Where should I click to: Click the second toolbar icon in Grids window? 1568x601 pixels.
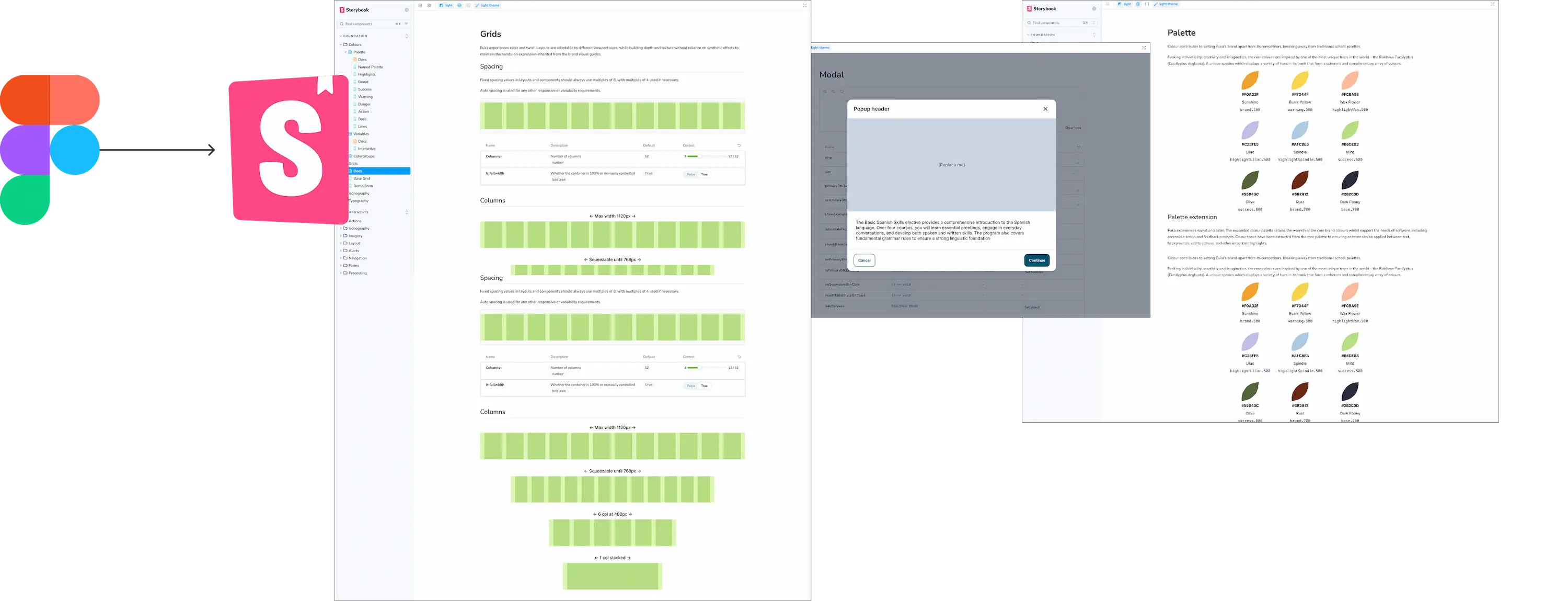429,5
